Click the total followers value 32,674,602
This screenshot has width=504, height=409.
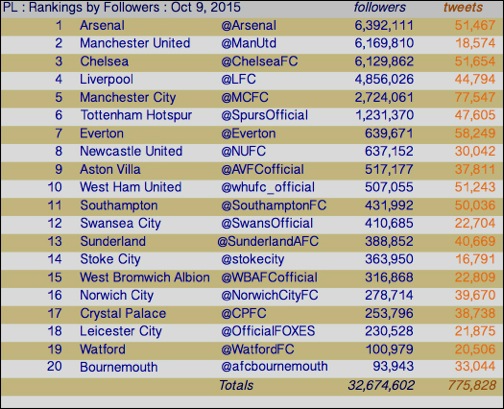(x=381, y=385)
